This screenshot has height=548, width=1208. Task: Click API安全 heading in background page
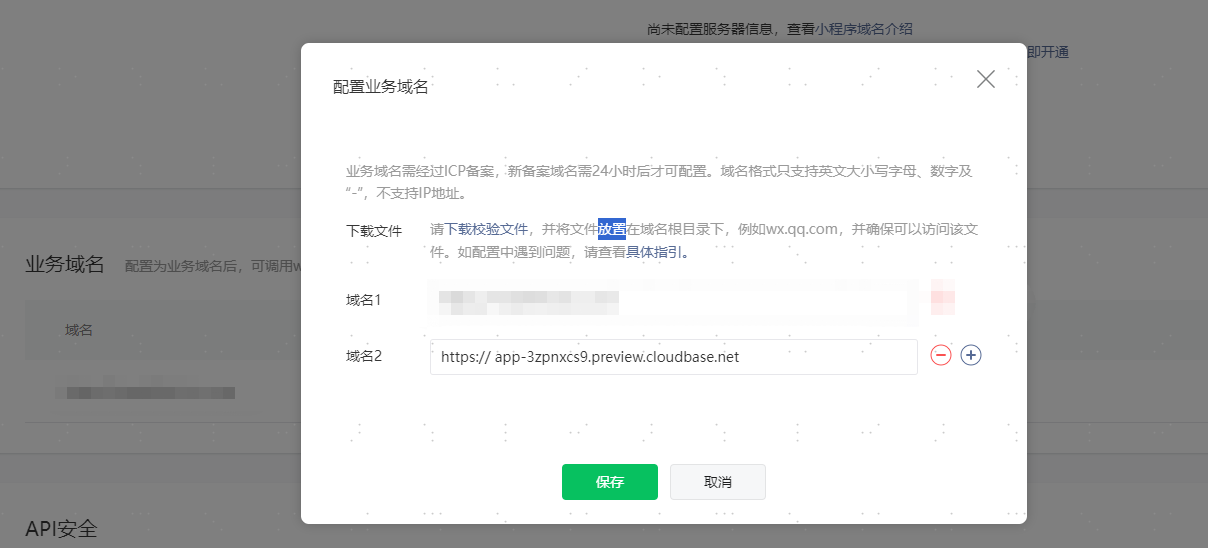[62, 529]
